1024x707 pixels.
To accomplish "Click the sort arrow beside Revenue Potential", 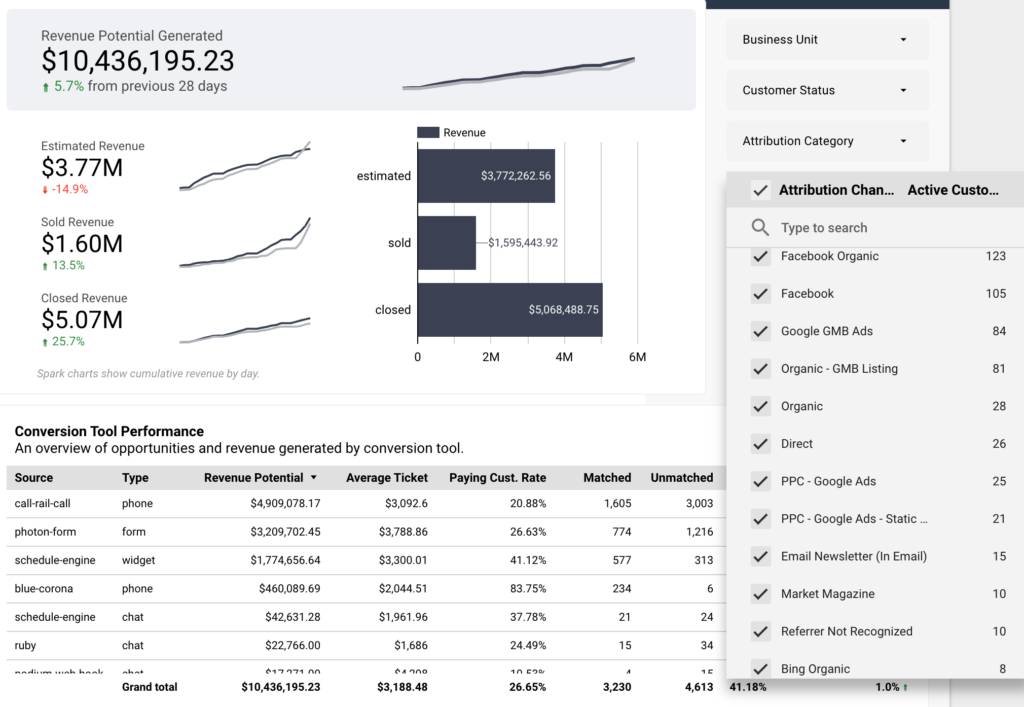I will coord(313,478).
